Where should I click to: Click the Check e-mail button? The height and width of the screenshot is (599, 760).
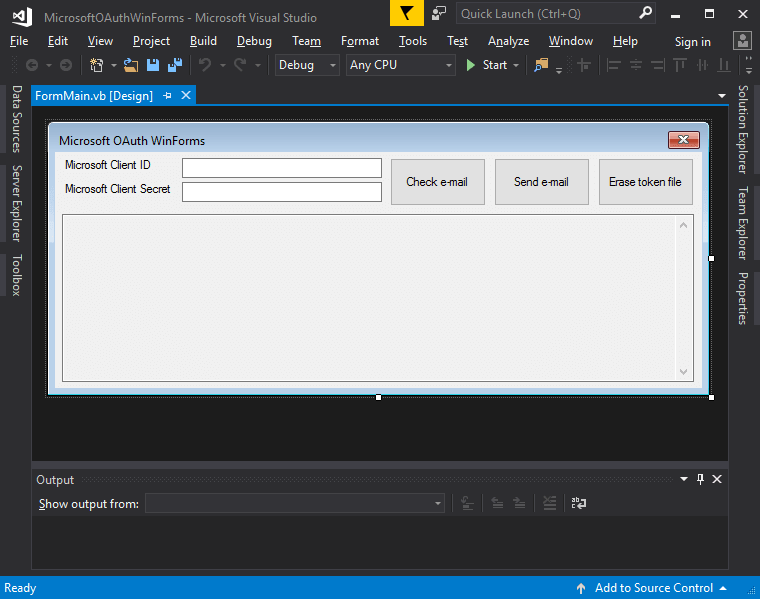(438, 182)
